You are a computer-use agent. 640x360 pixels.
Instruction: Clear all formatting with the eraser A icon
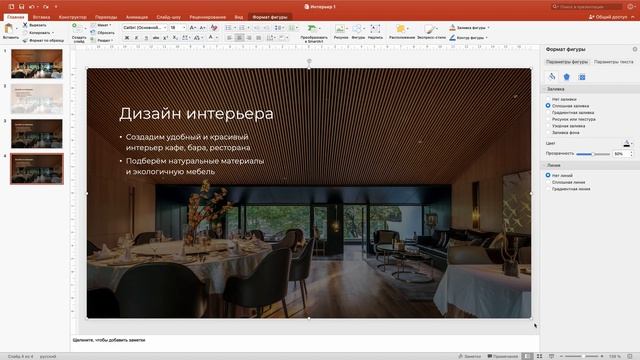tap(214, 28)
